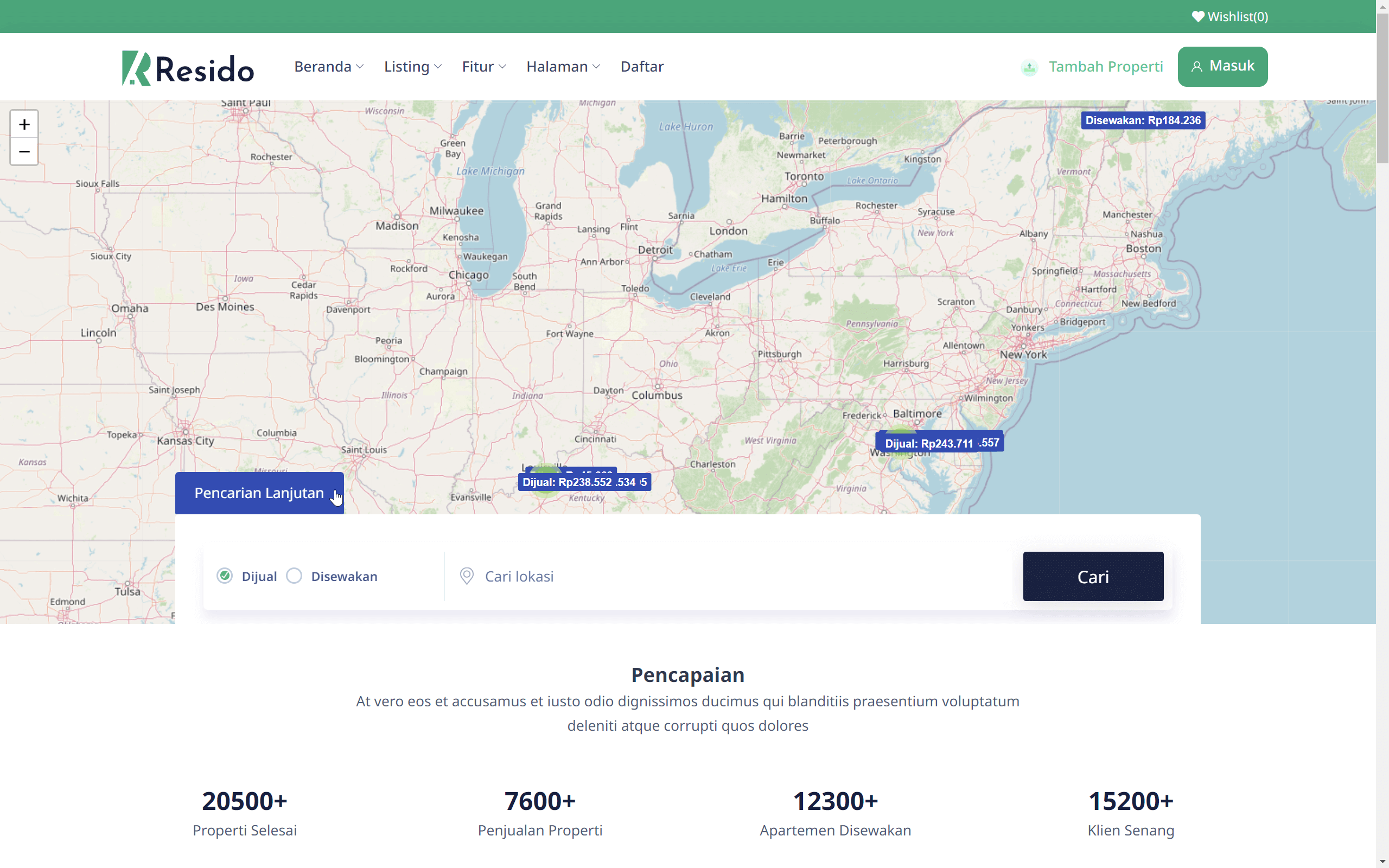Go to the Daftar menu item

[x=642, y=67]
